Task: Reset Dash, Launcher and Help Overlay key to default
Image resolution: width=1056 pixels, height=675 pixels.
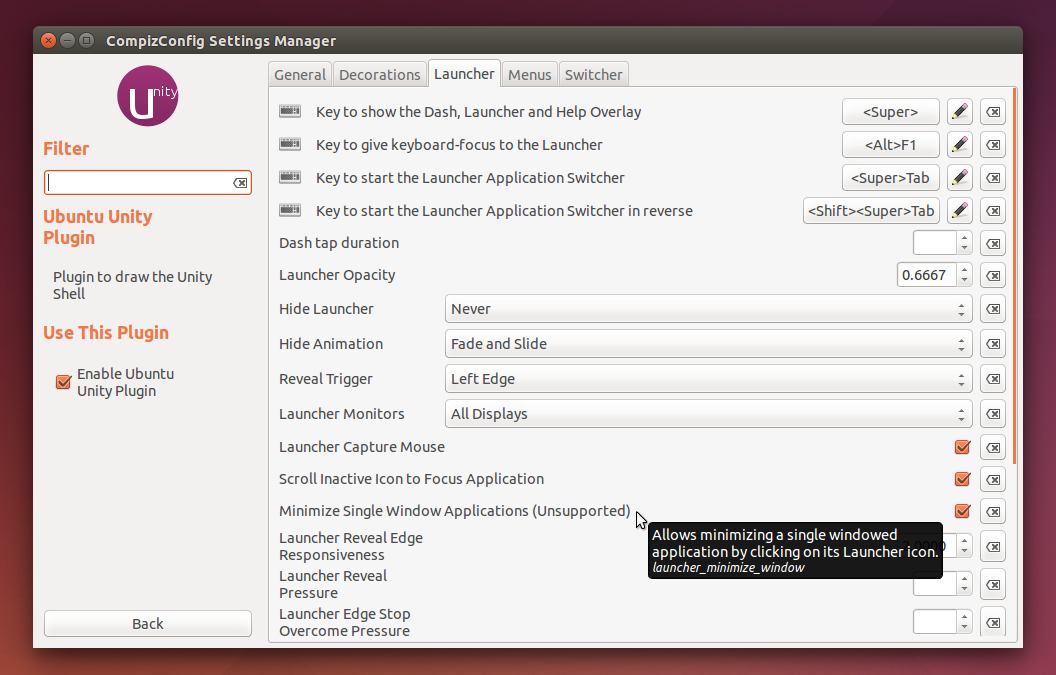Action: (993, 112)
